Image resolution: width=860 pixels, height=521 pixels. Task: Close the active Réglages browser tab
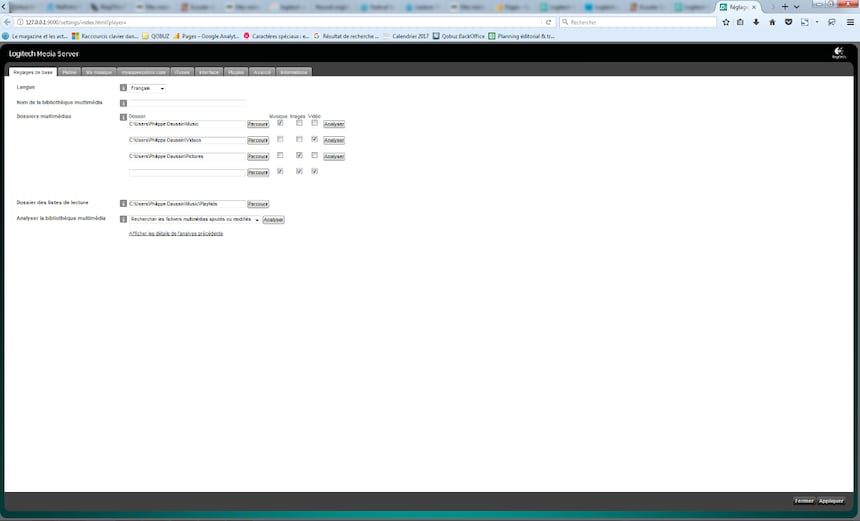(x=754, y=7)
